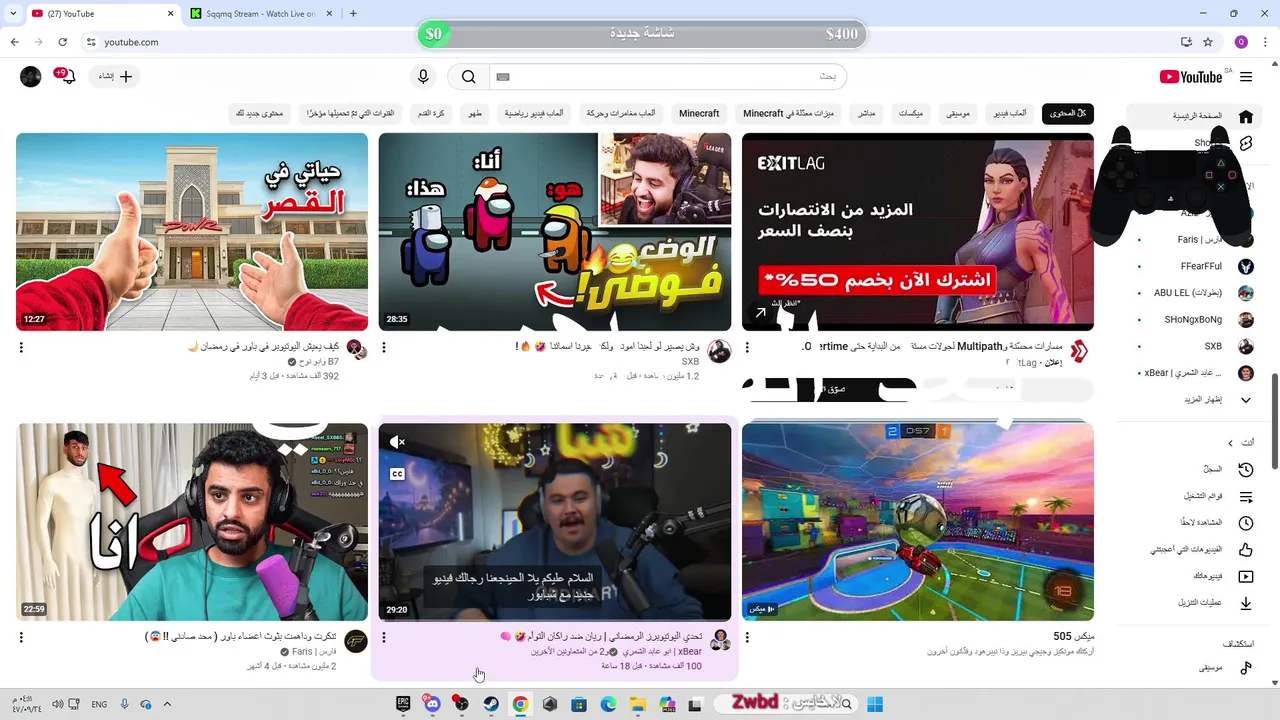Unmute the xBear preview video
1280x720 pixels.
coord(397,442)
